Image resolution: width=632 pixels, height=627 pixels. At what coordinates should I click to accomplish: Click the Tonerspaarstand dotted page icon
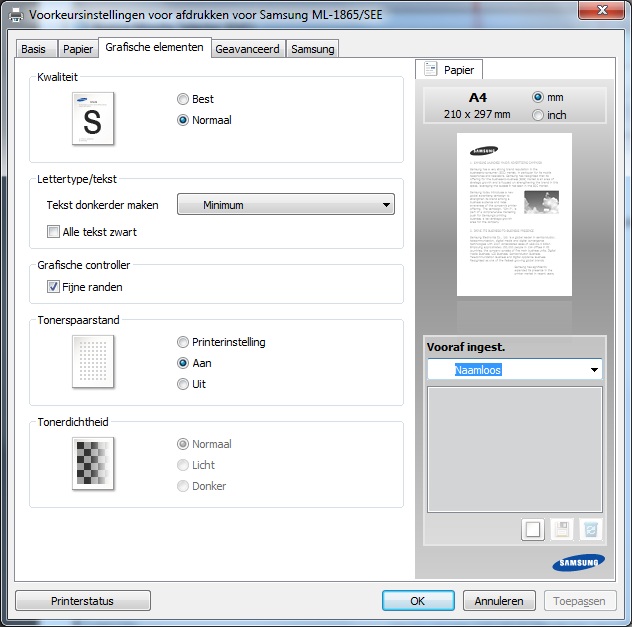click(93, 362)
